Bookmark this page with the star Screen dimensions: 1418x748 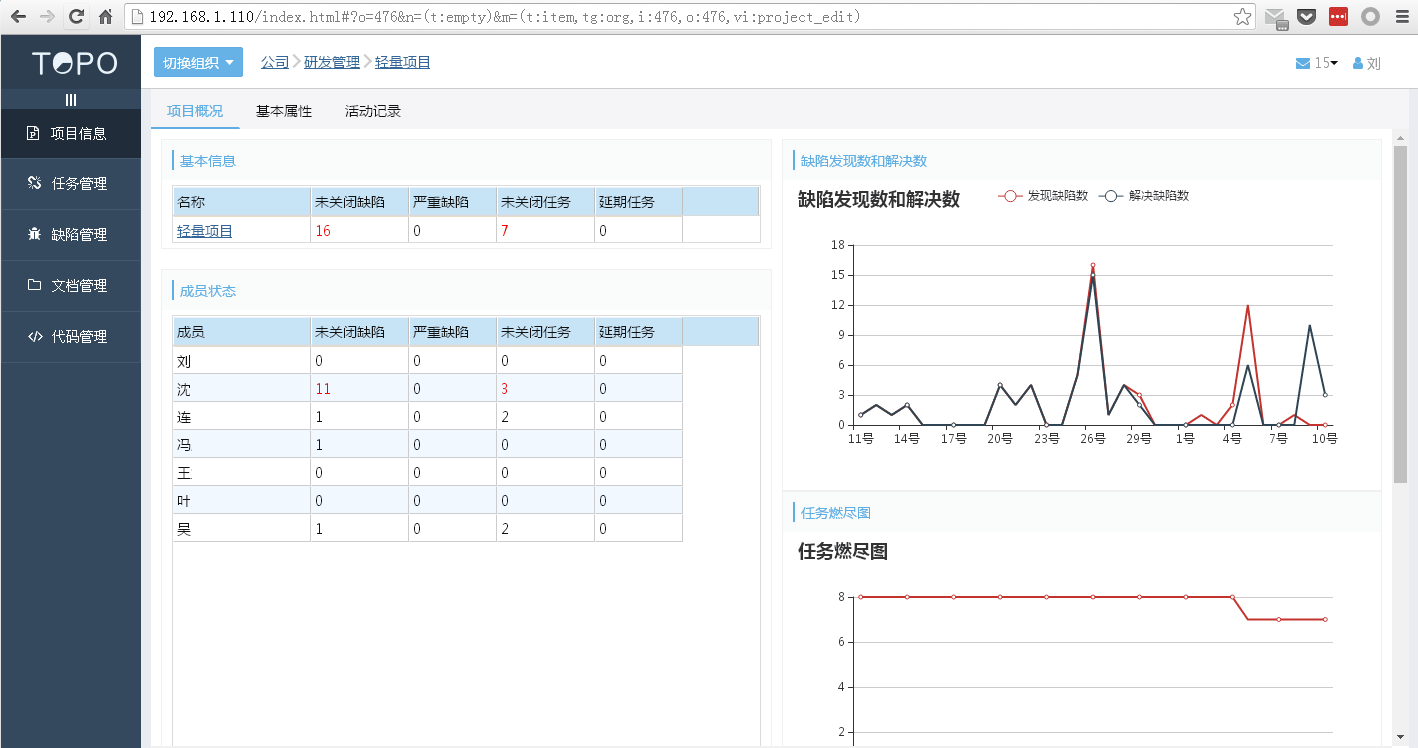pos(1241,16)
